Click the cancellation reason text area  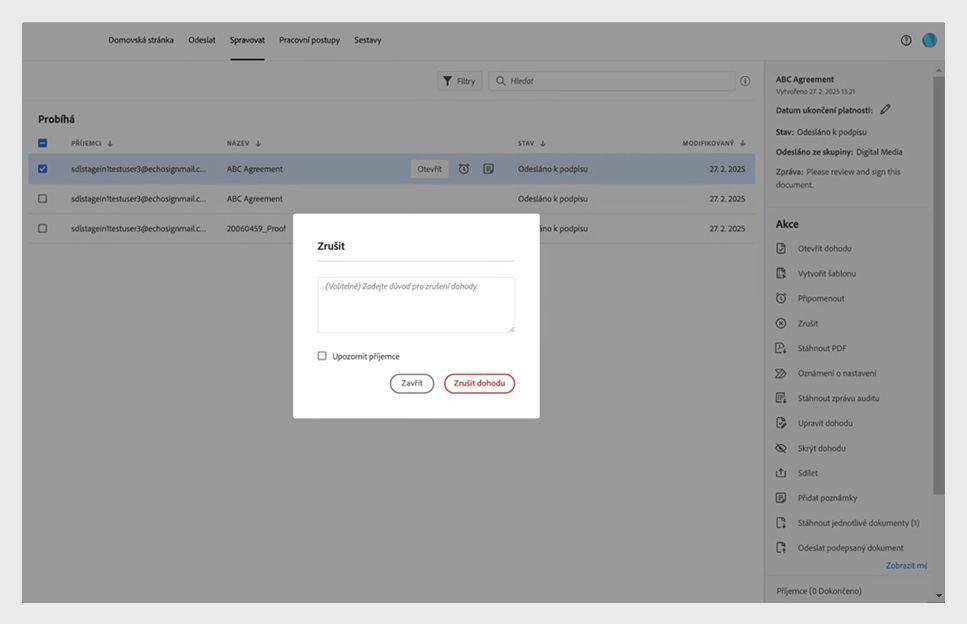(x=416, y=305)
